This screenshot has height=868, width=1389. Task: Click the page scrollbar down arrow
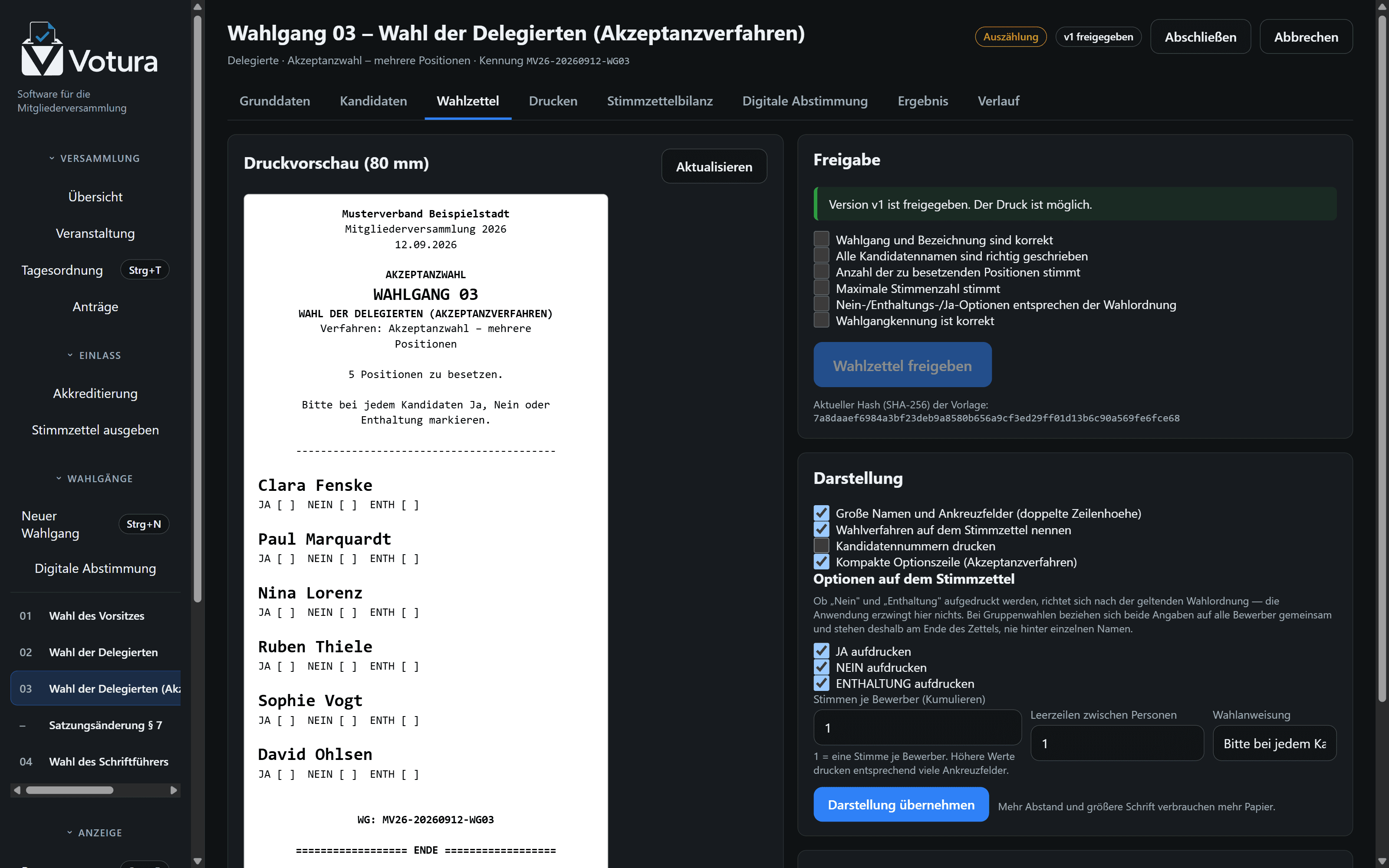(x=1382, y=861)
